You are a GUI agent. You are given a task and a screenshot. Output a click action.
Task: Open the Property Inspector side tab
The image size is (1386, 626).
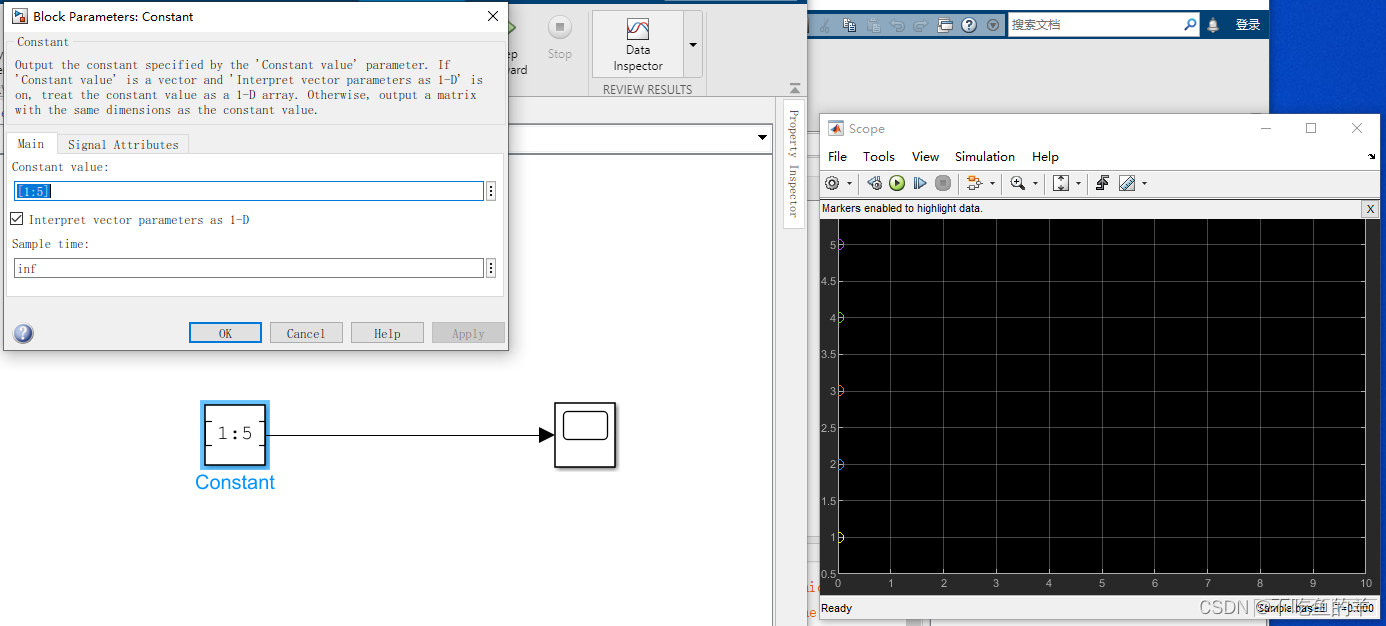(793, 164)
